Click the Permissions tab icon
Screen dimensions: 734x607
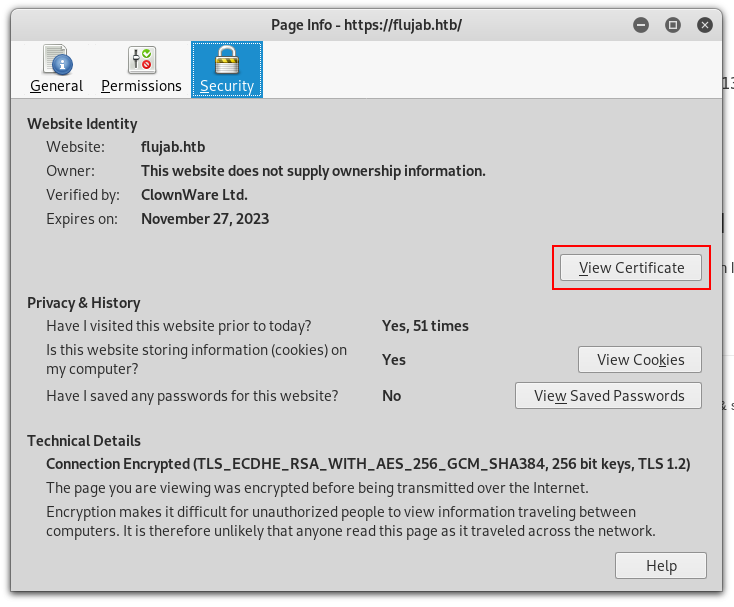point(142,59)
